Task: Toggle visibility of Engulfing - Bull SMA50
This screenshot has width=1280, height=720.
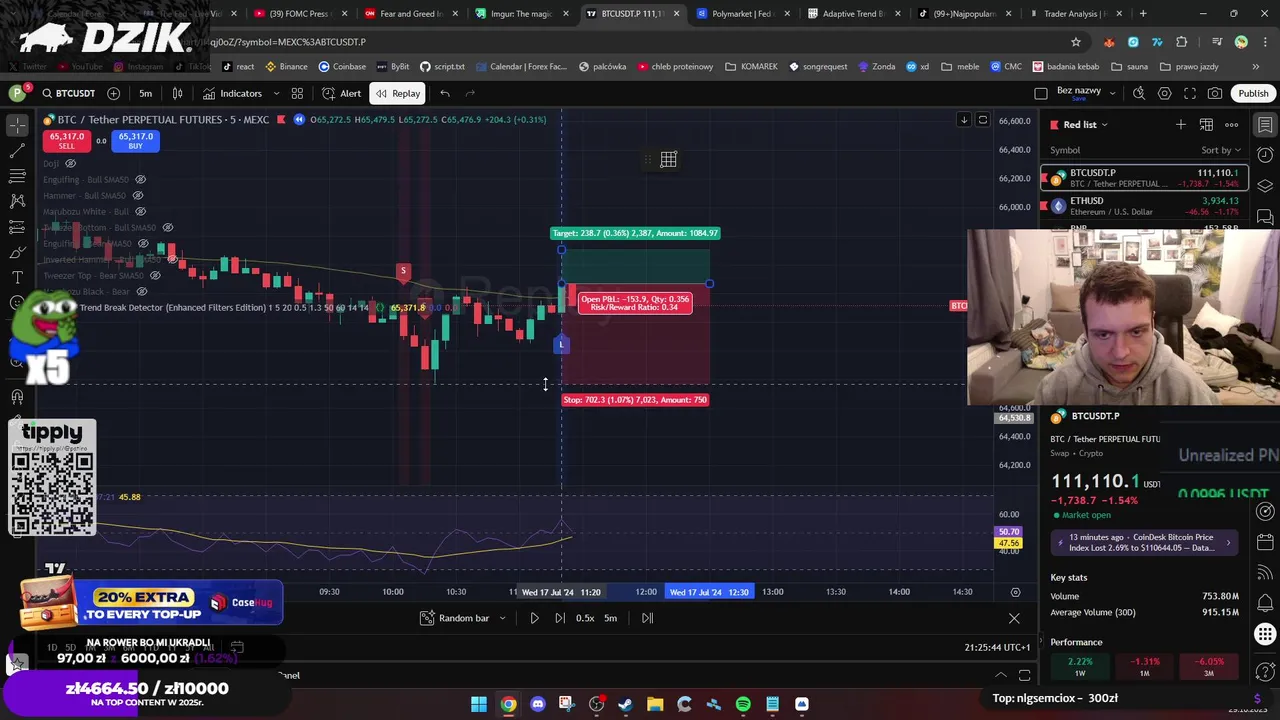Action: point(140,179)
